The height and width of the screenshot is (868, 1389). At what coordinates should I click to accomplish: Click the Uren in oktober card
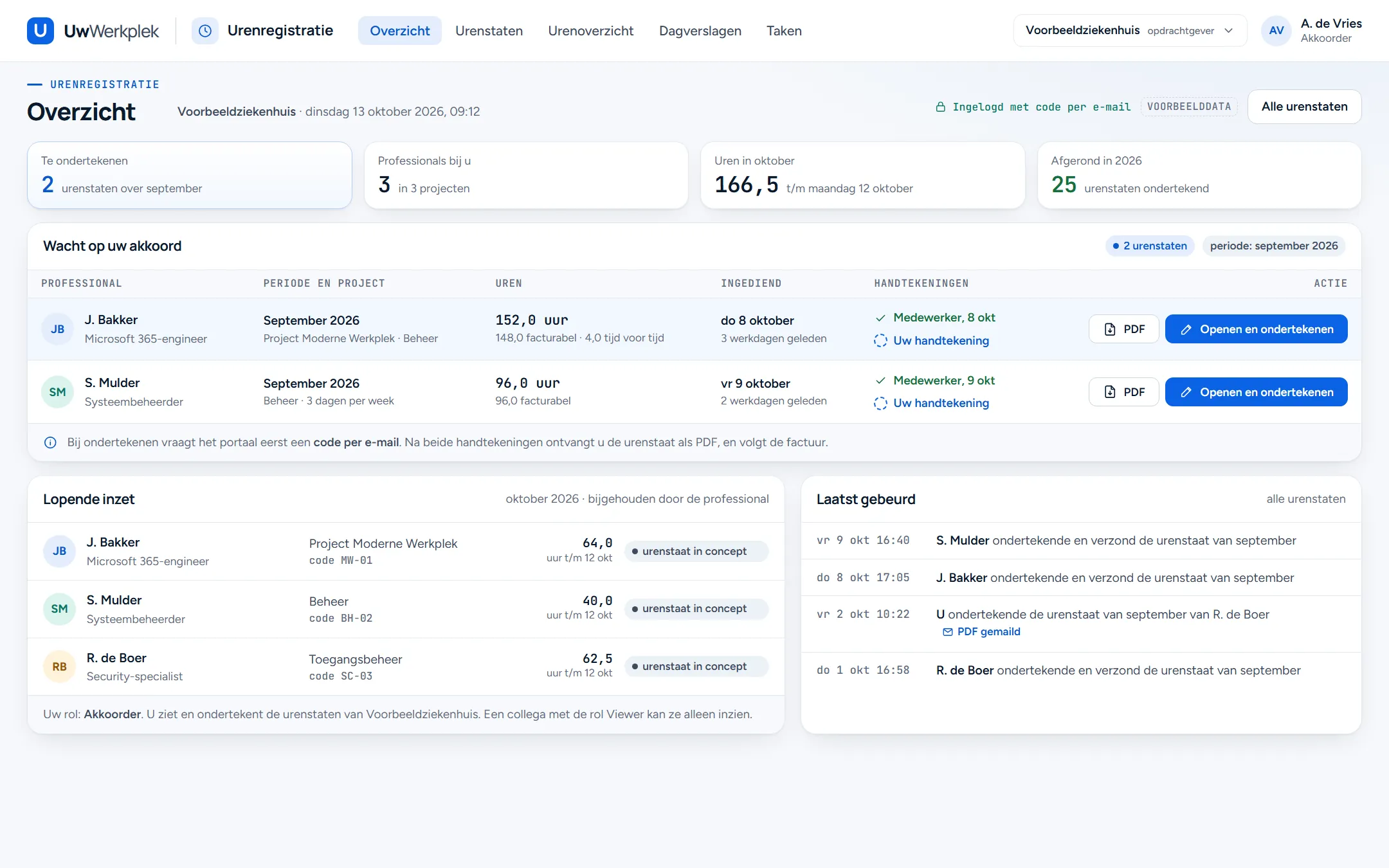(x=862, y=175)
